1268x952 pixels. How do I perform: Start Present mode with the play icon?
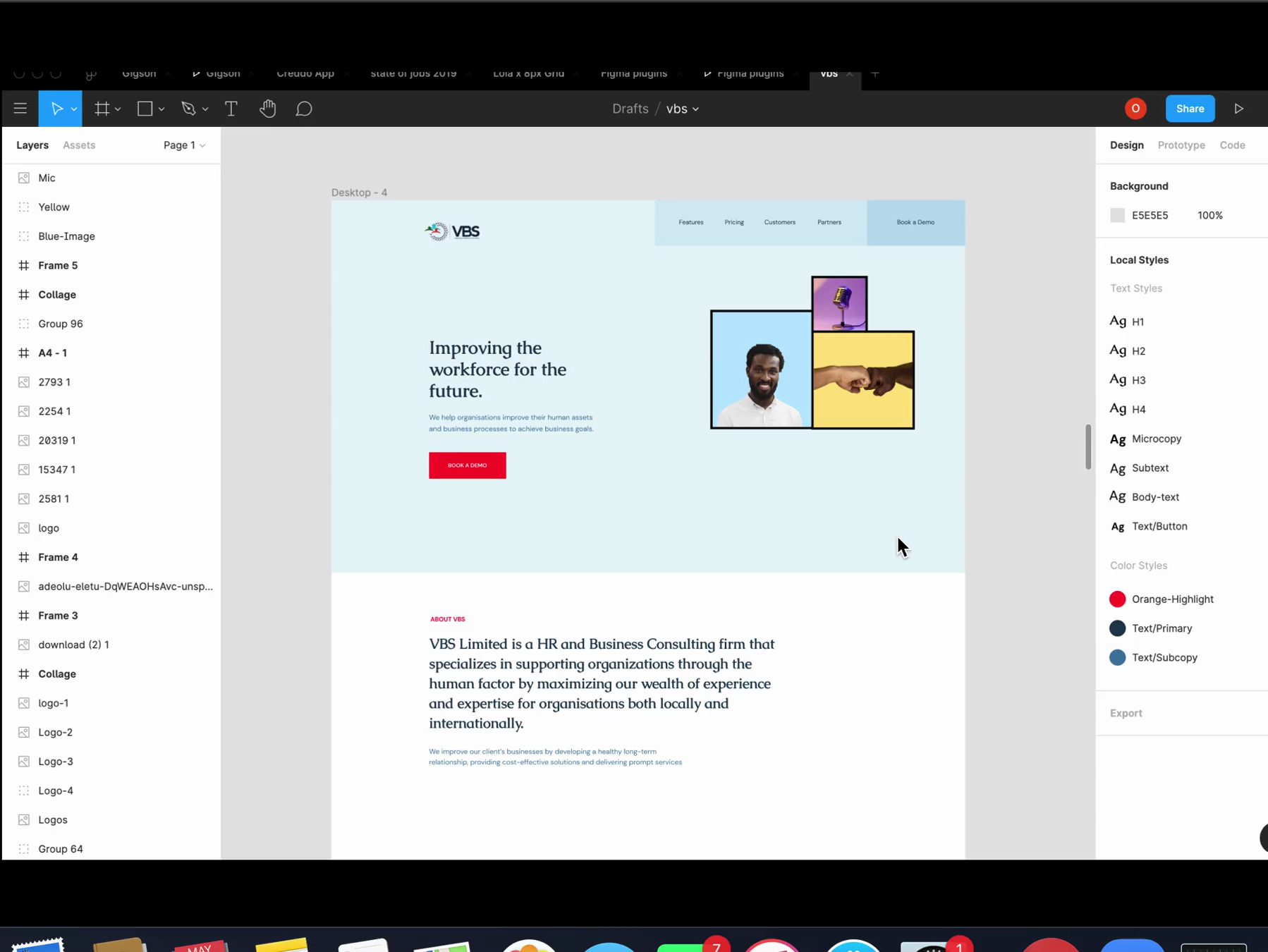coord(1238,108)
